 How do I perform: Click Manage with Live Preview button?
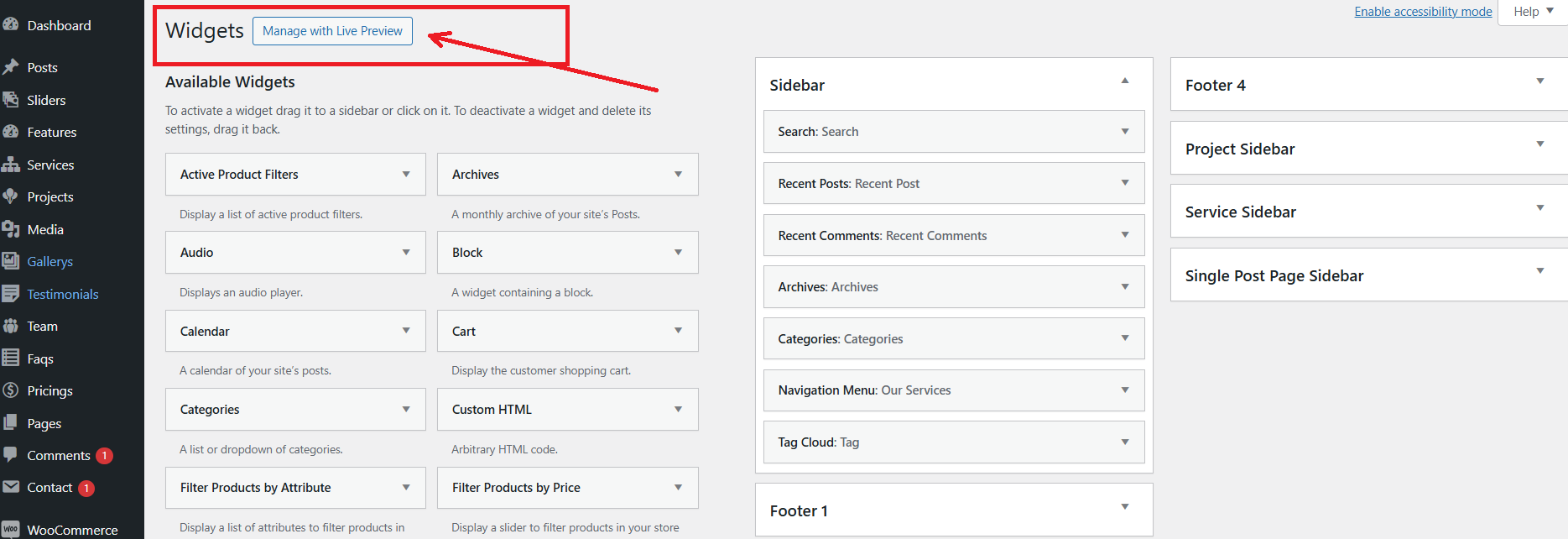332,31
